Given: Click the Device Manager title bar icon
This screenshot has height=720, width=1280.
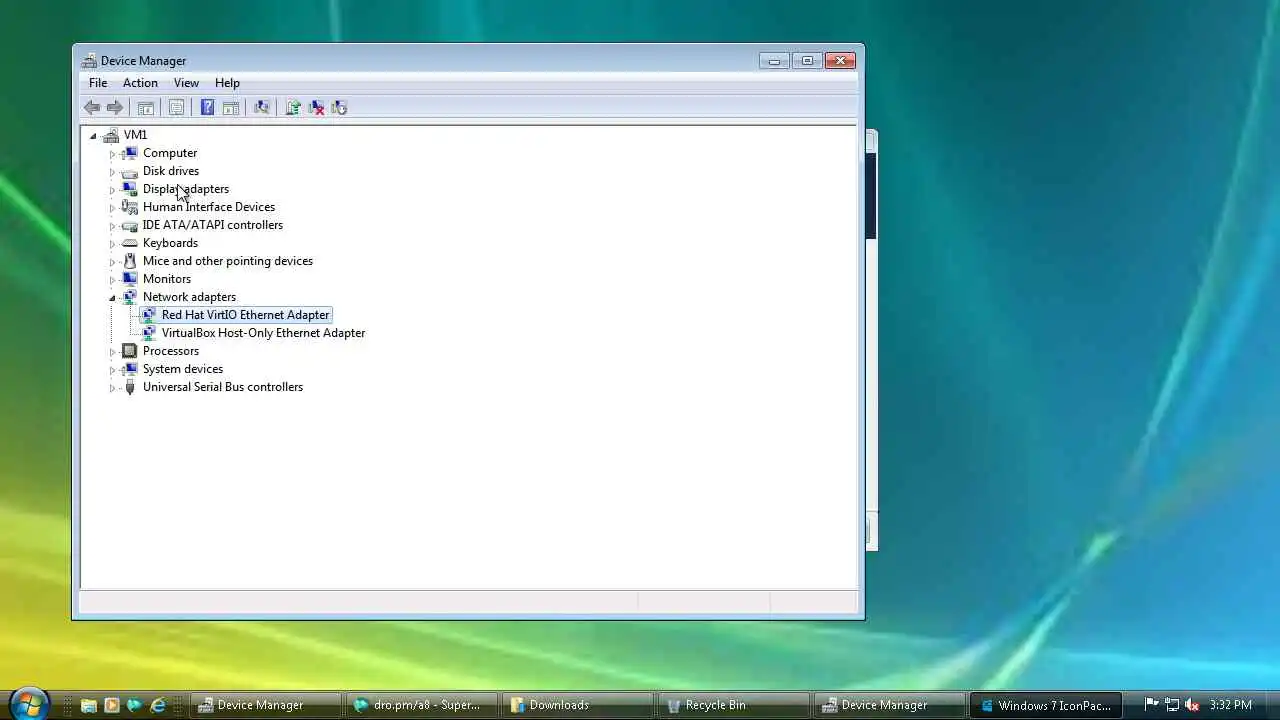Looking at the screenshot, I should point(89,61).
